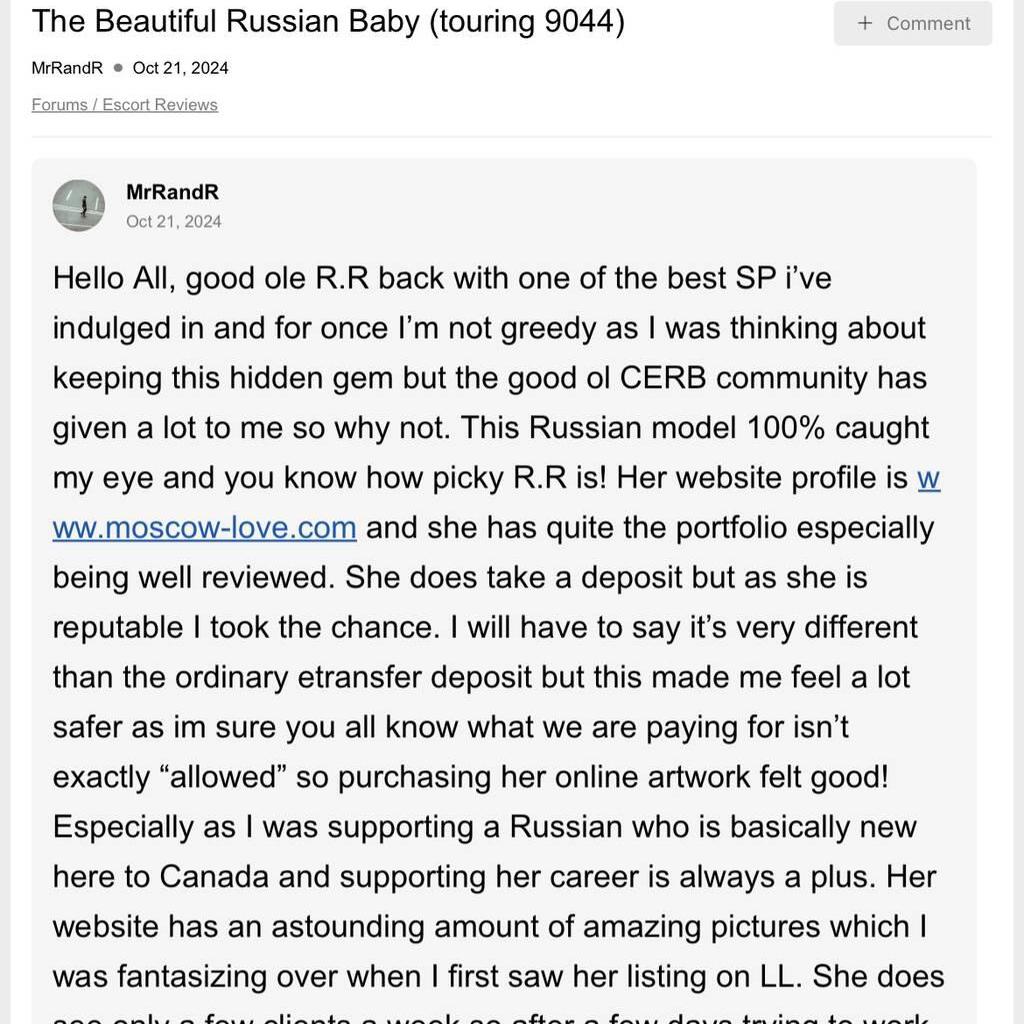1024x1024 pixels.
Task: Open MrRandR's round avatar picture
Action: pos(79,206)
